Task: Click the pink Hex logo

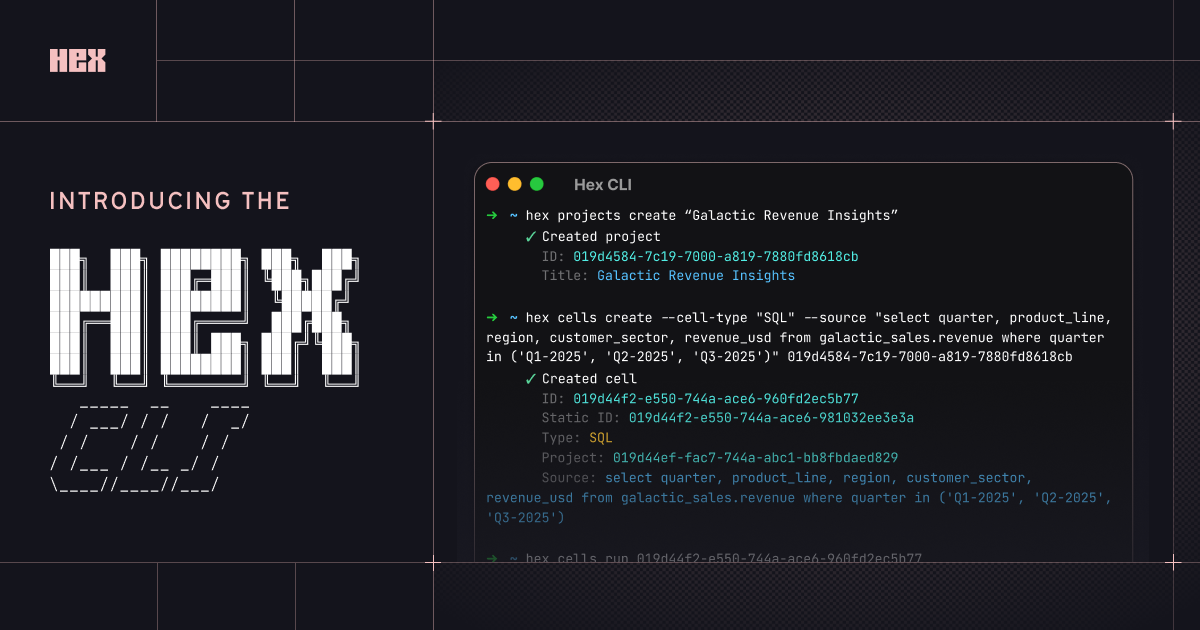Action: coord(78,60)
